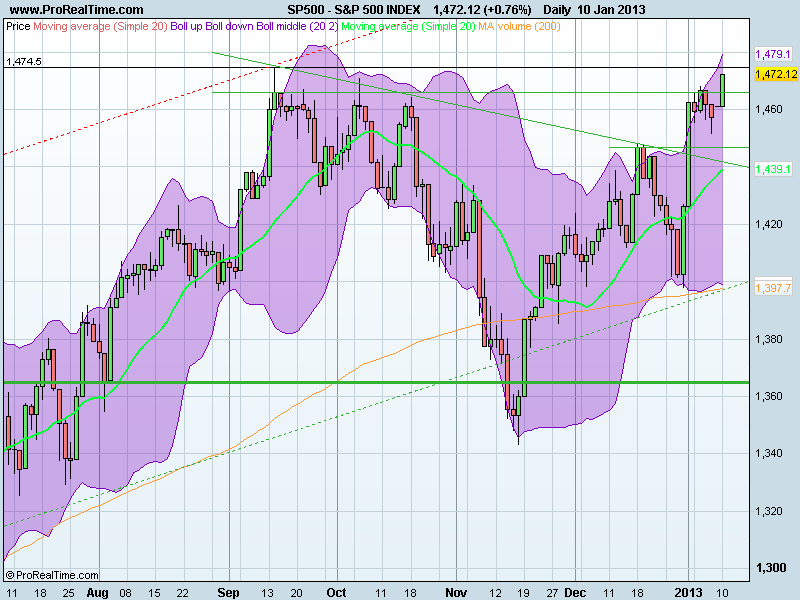Click the 1,340 price axis label

[769, 453]
